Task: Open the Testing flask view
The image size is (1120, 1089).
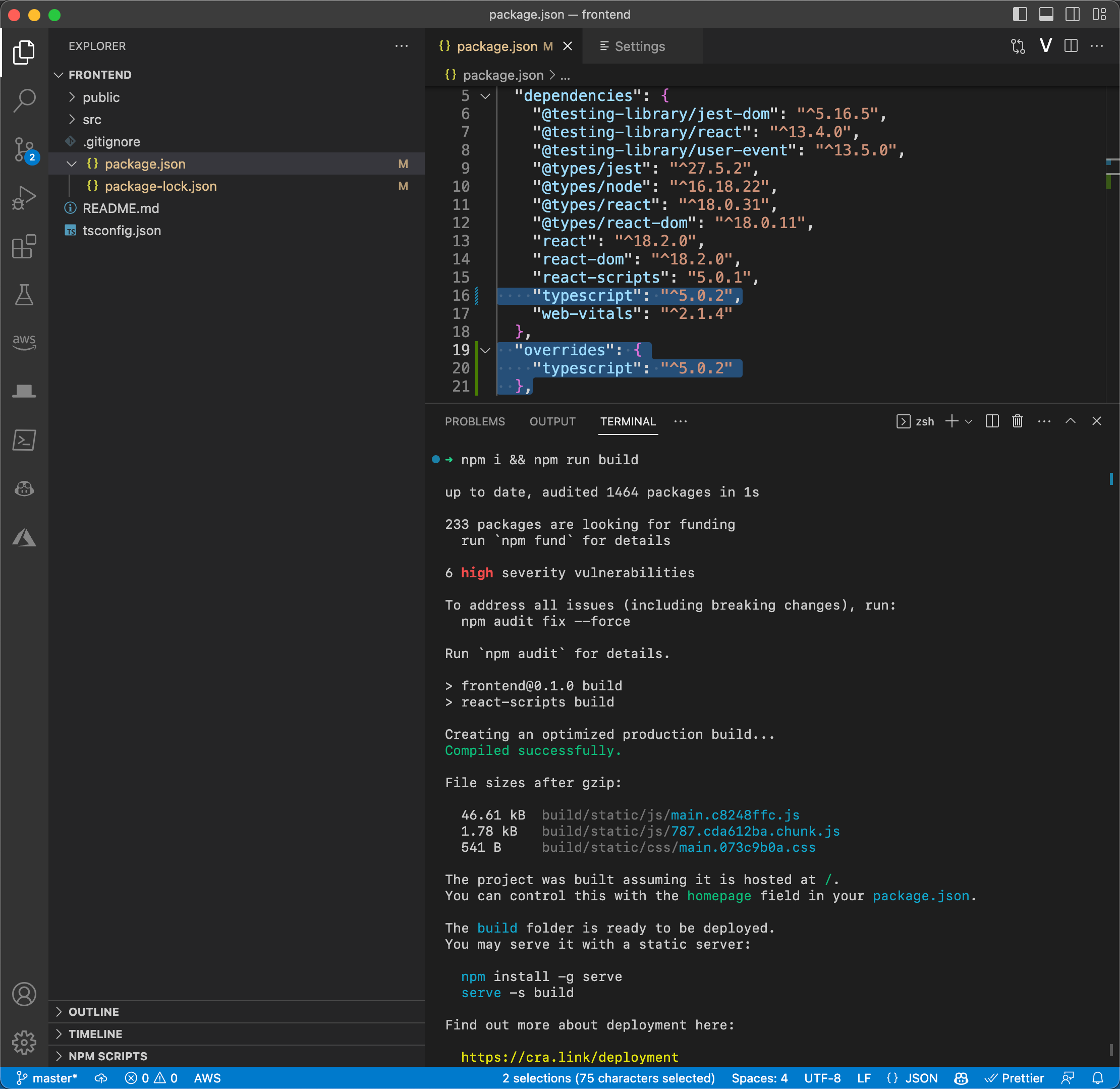Action: tap(24, 295)
